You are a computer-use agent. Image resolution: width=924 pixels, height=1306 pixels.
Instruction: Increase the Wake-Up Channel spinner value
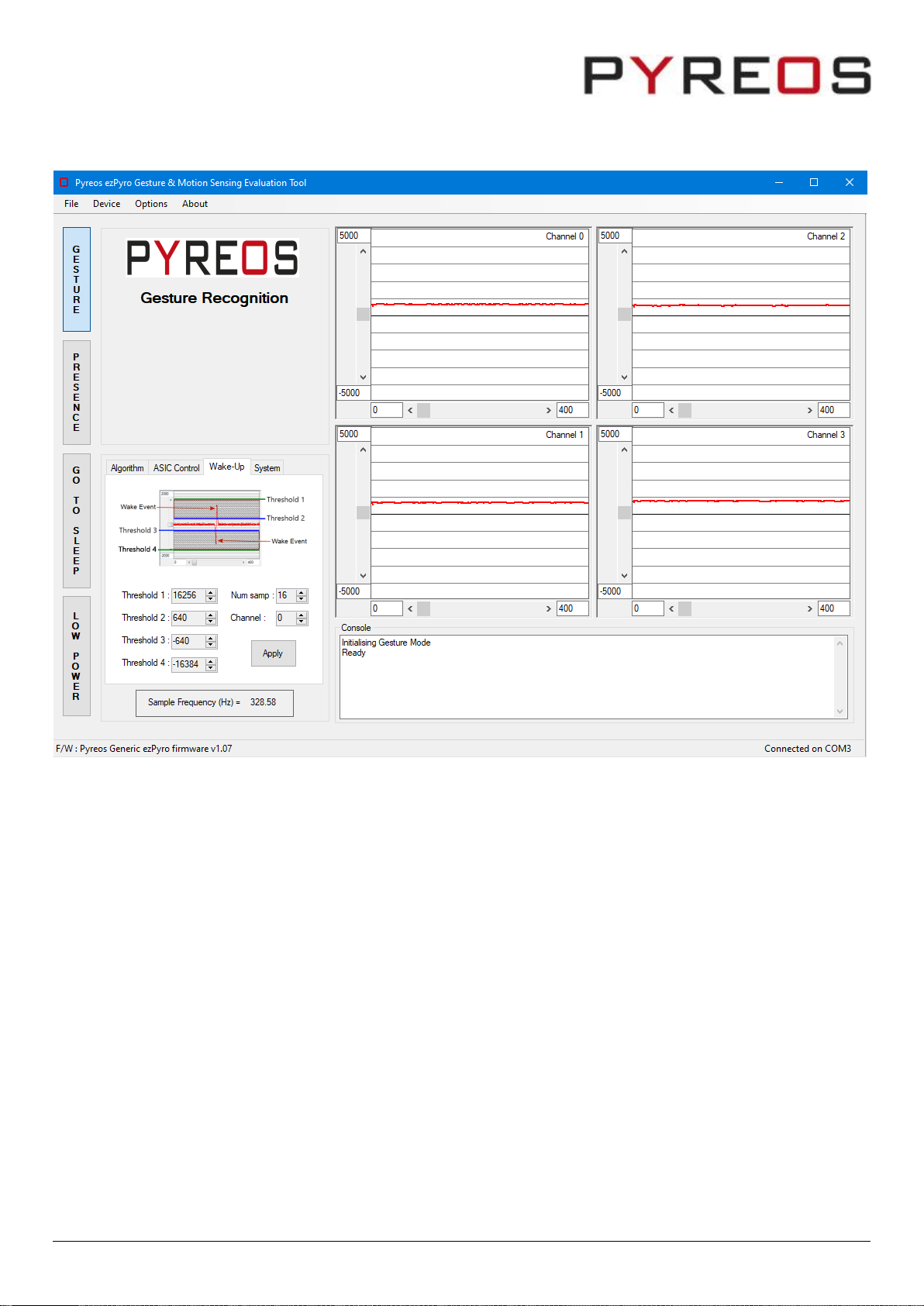point(302,615)
